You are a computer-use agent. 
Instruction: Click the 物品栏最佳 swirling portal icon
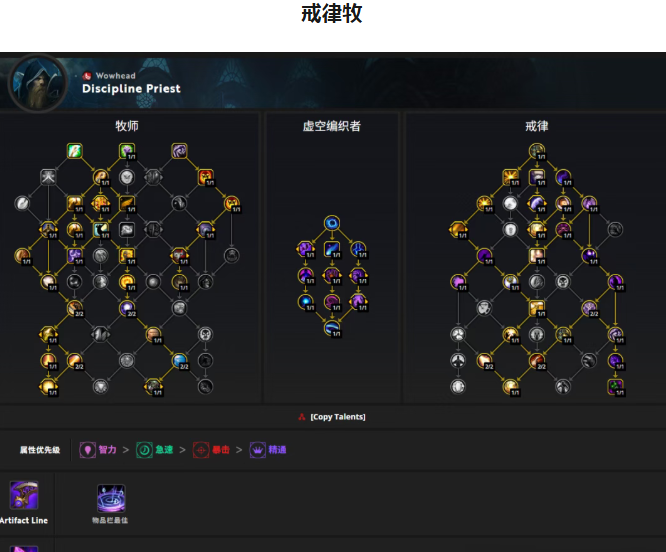point(111,498)
